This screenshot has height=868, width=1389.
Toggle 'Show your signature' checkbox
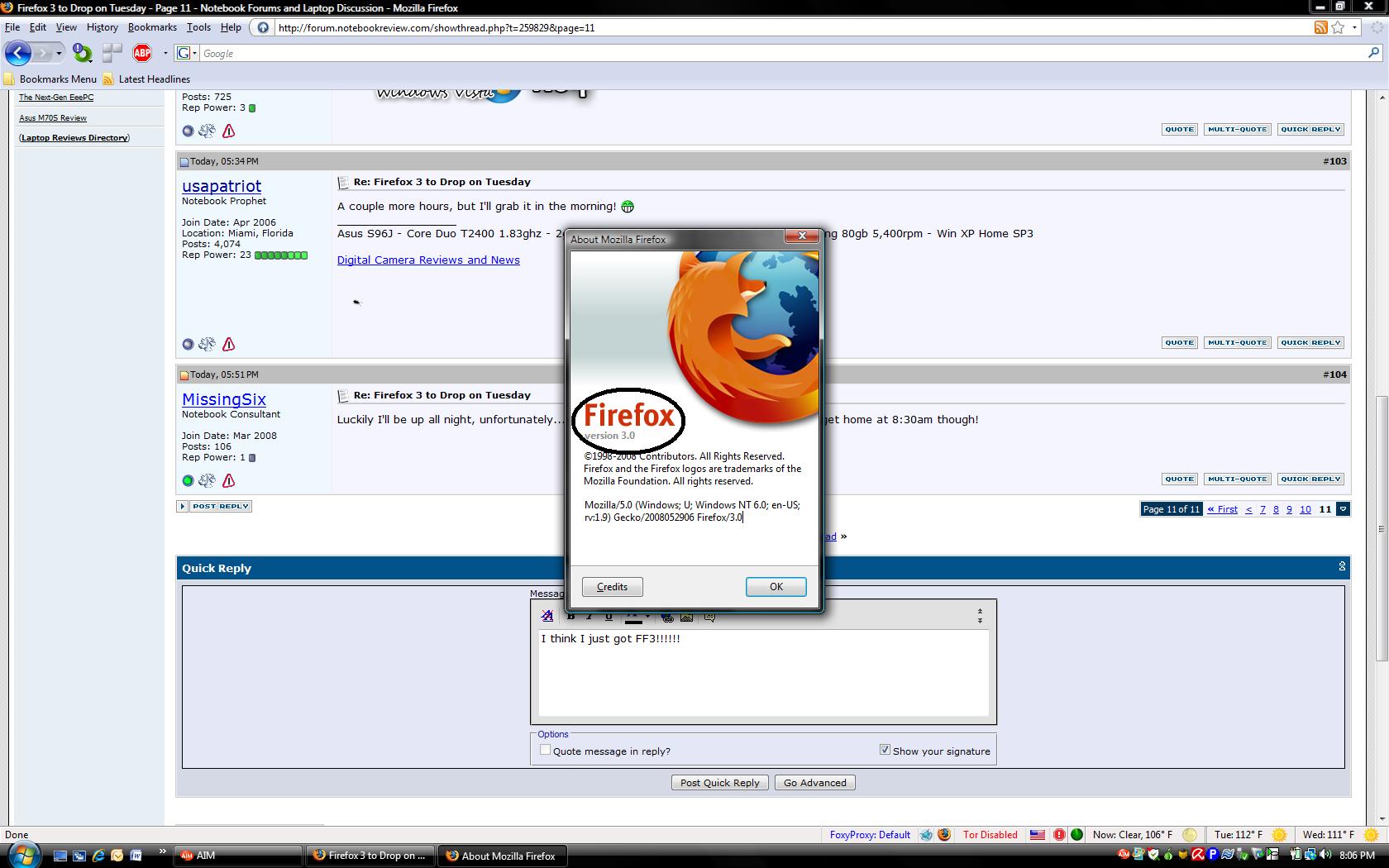pyautogui.click(x=885, y=750)
